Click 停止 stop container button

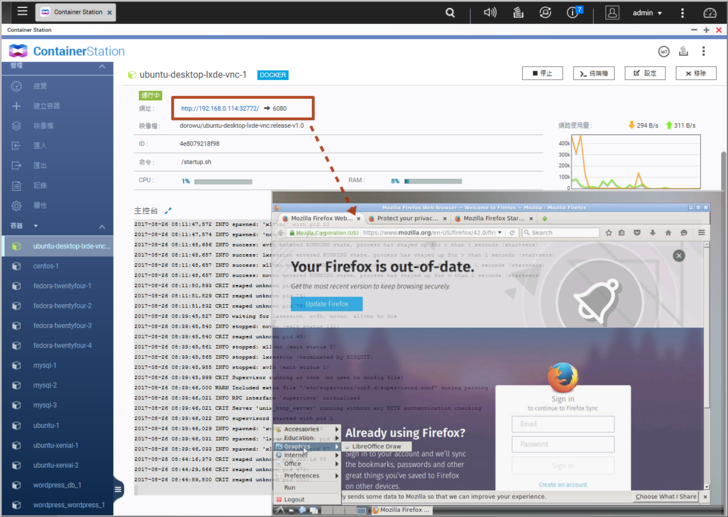[x=542, y=73]
